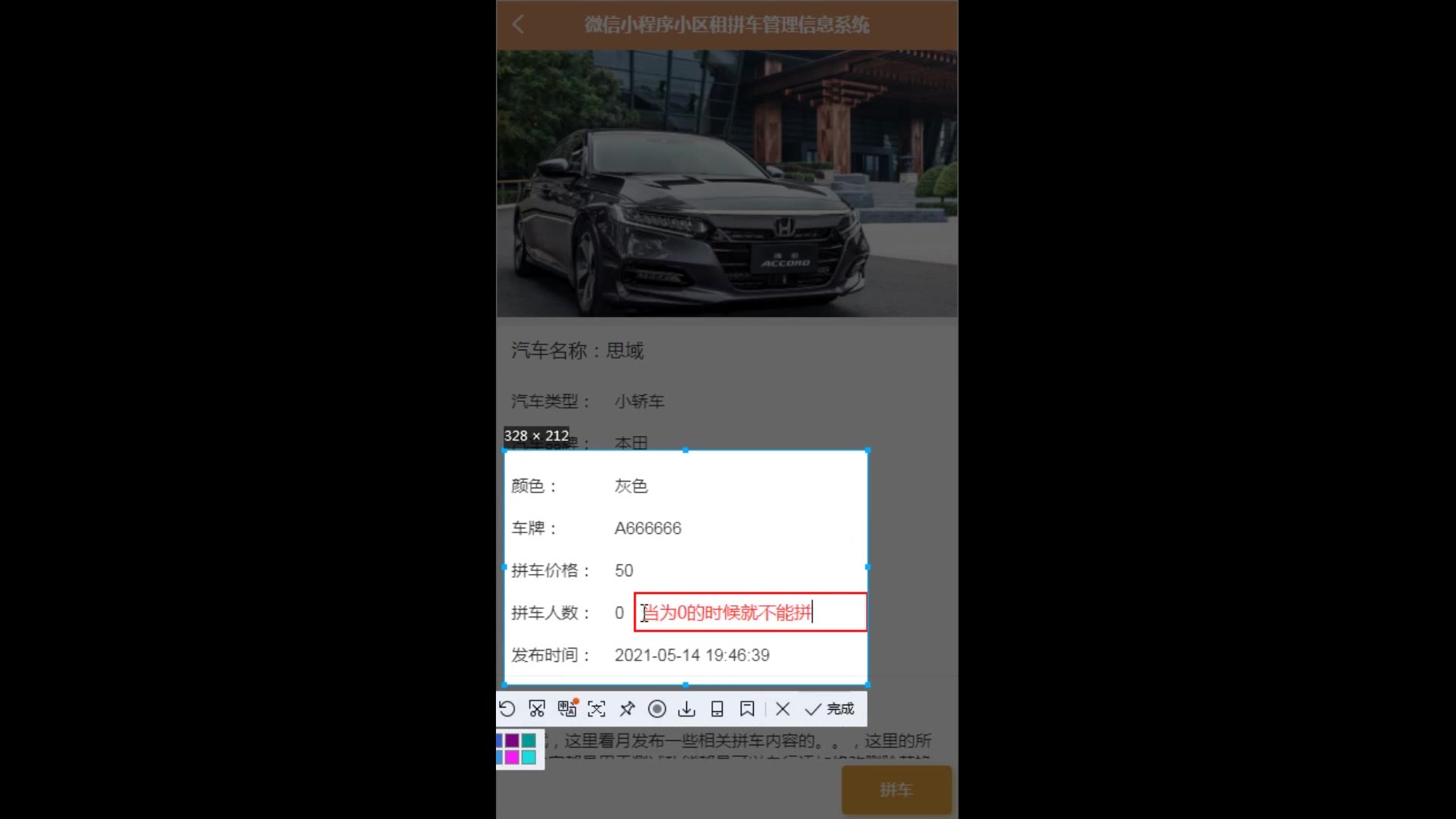Viewport: 1456px width, 819px height.
Task: Click the 328 × 212 selection size label
Action: (536, 435)
